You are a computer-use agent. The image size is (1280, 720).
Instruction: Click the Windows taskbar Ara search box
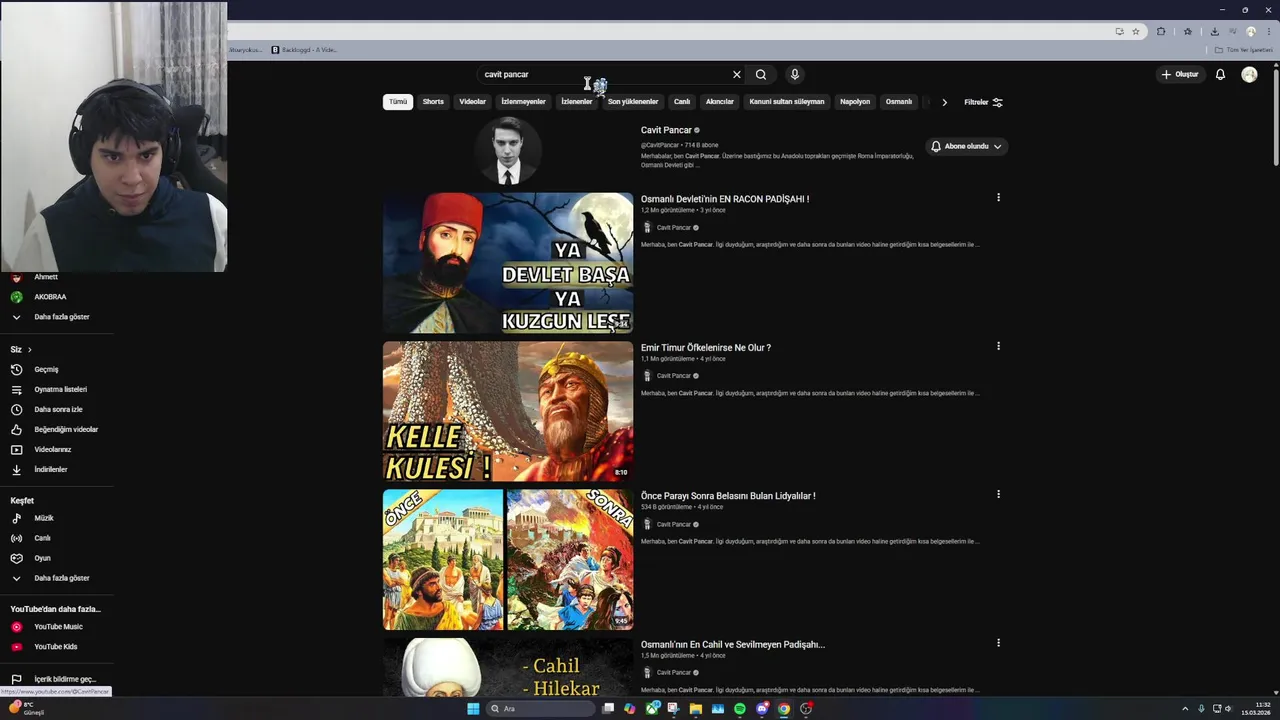point(539,708)
